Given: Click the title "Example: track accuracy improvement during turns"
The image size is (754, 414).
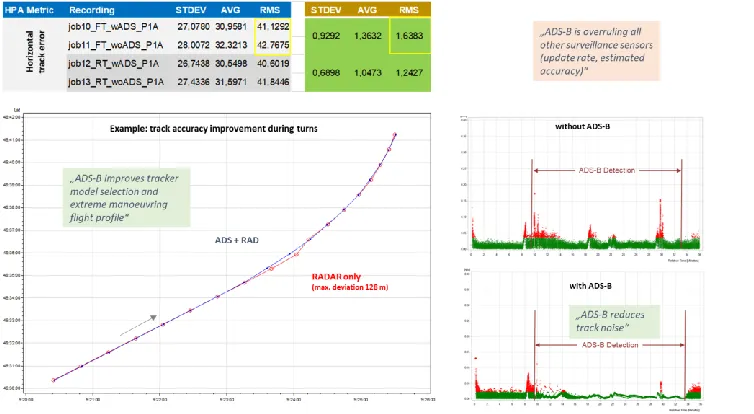Looking at the screenshot, I should 214,128.
